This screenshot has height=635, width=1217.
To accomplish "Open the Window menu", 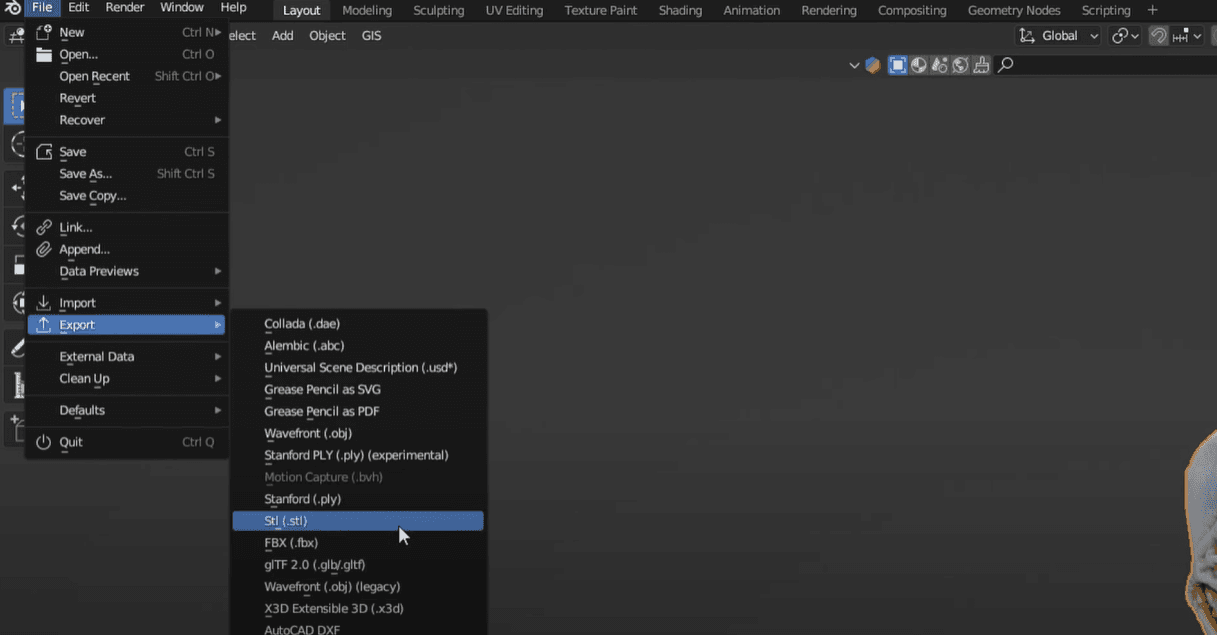I will [x=182, y=8].
